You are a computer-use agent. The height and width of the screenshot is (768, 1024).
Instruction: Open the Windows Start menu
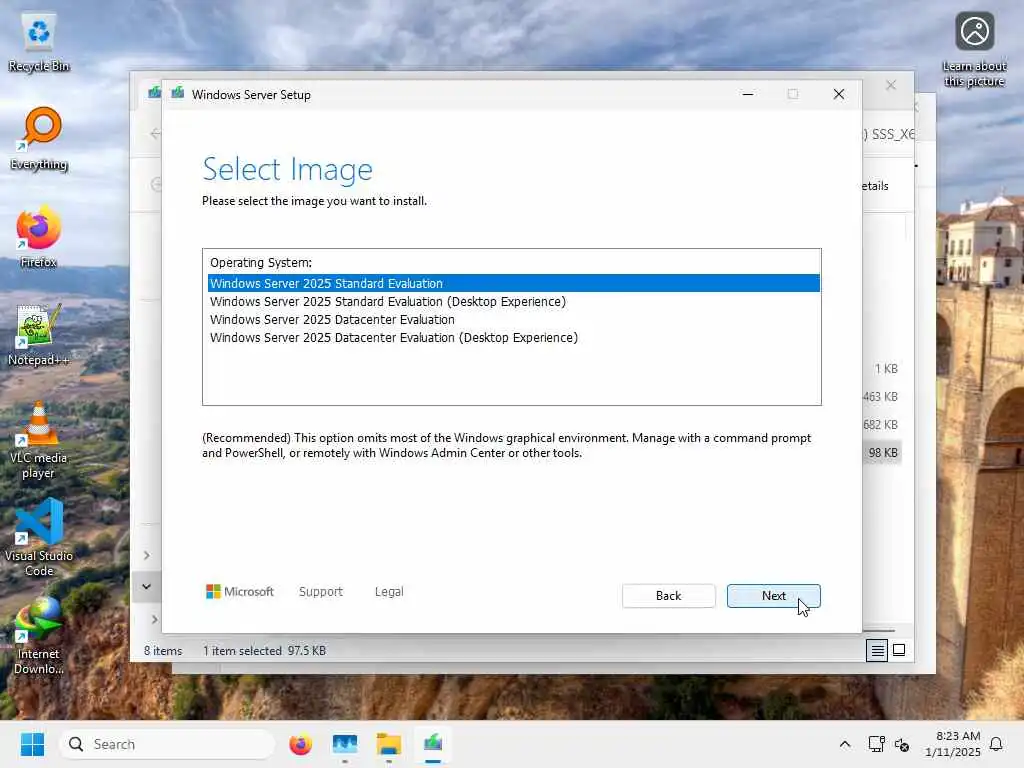(32, 744)
